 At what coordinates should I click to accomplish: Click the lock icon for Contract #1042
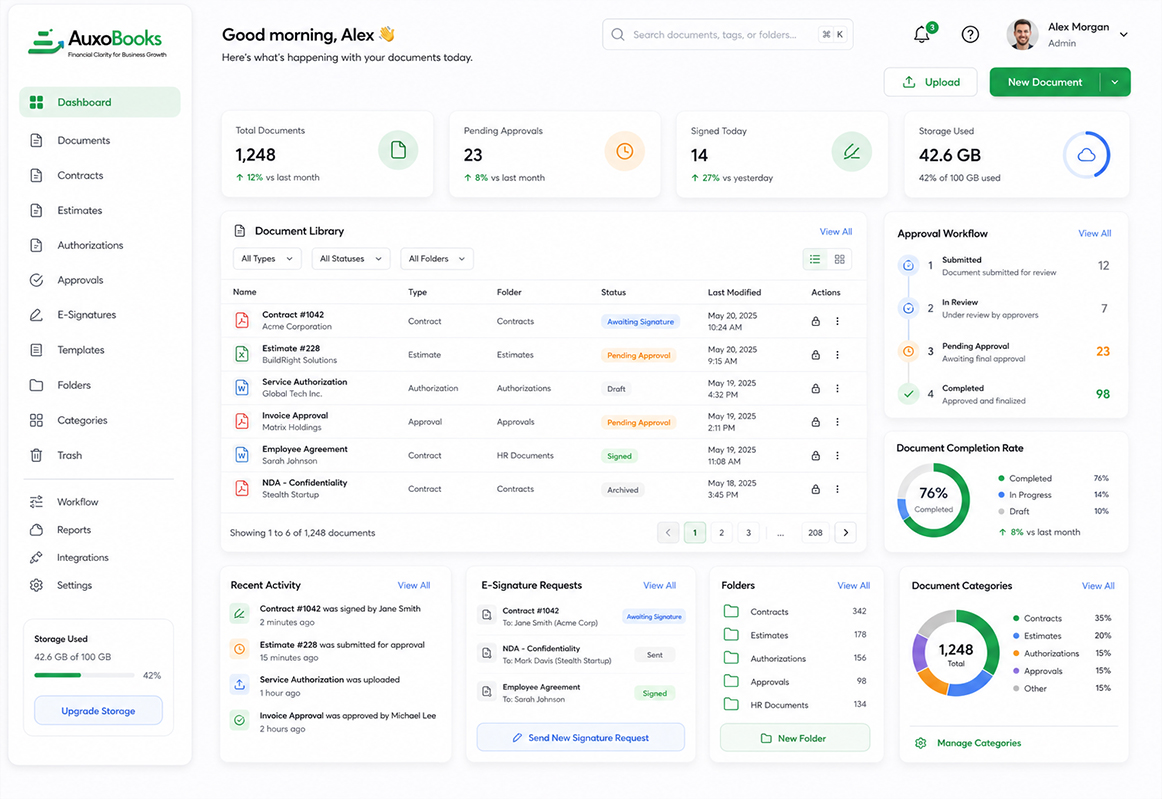tap(815, 321)
